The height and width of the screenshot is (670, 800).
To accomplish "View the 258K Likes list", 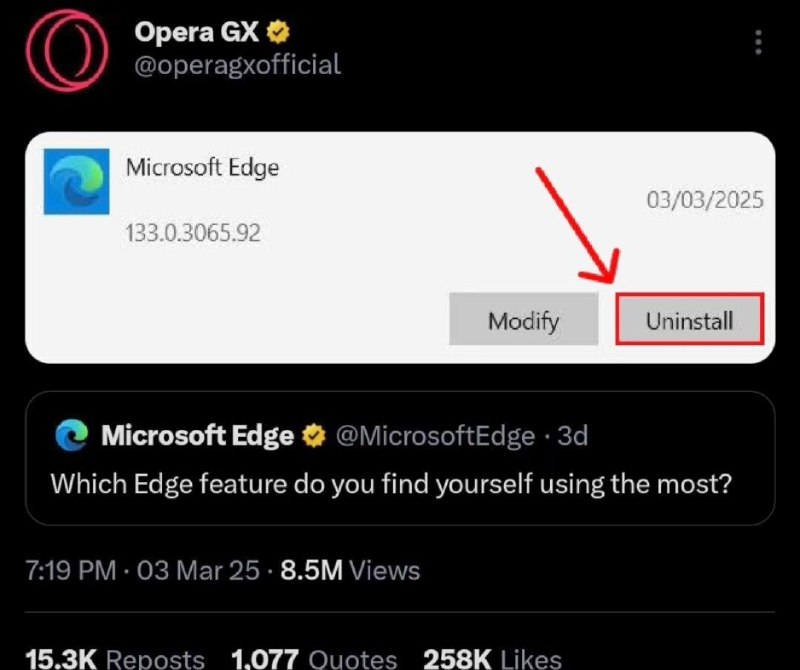I will point(492,658).
